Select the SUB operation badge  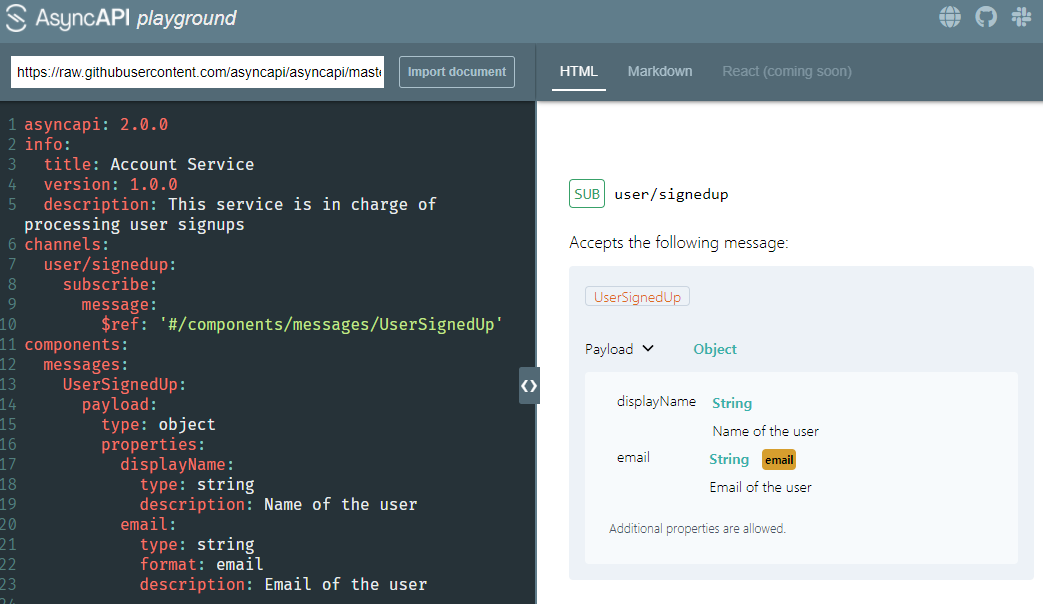pyautogui.click(x=587, y=193)
